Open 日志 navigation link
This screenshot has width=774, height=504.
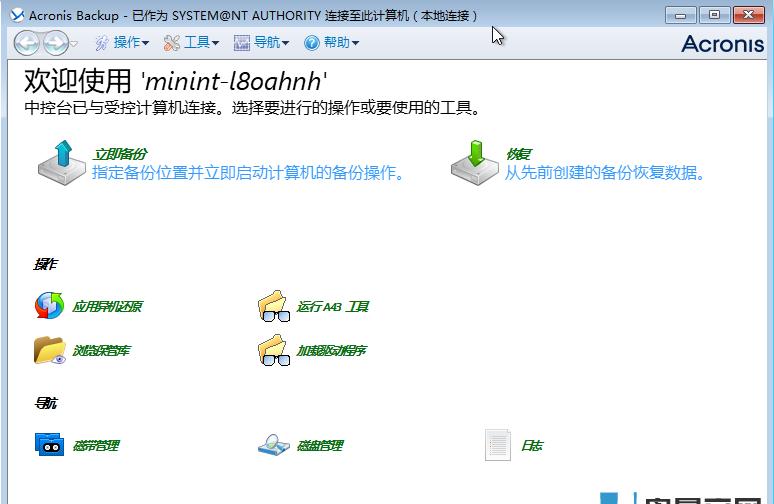point(532,446)
